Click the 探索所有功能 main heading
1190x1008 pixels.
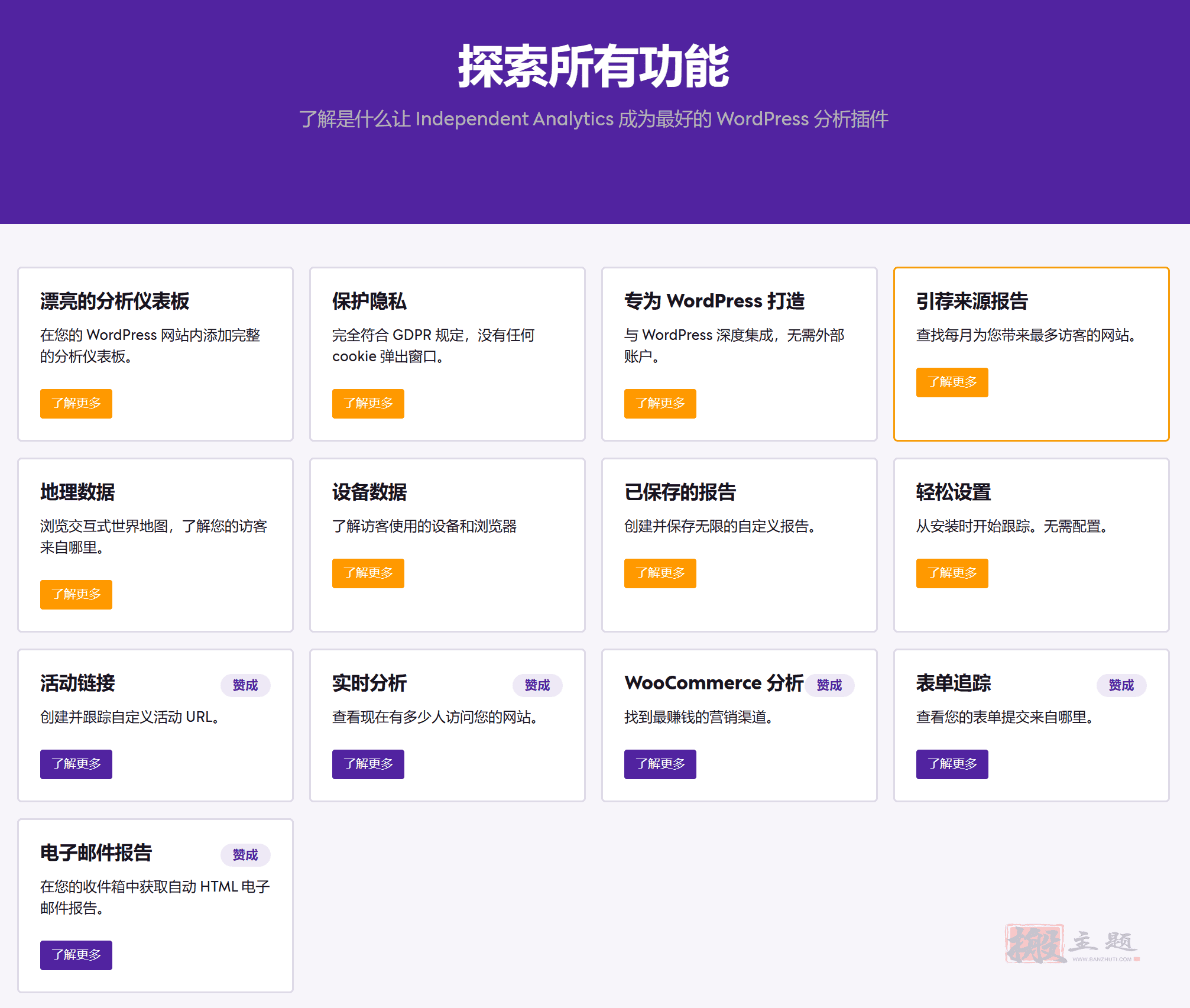(x=594, y=67)
